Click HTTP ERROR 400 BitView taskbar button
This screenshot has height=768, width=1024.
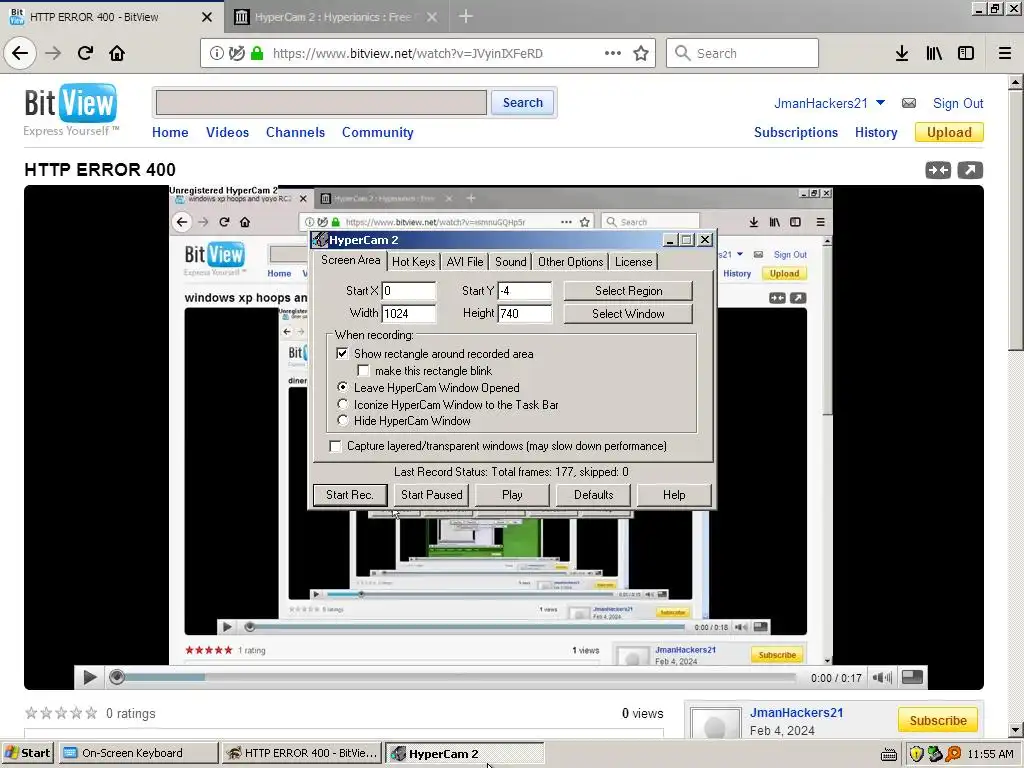pyautogui.click(x=301, y=754)
